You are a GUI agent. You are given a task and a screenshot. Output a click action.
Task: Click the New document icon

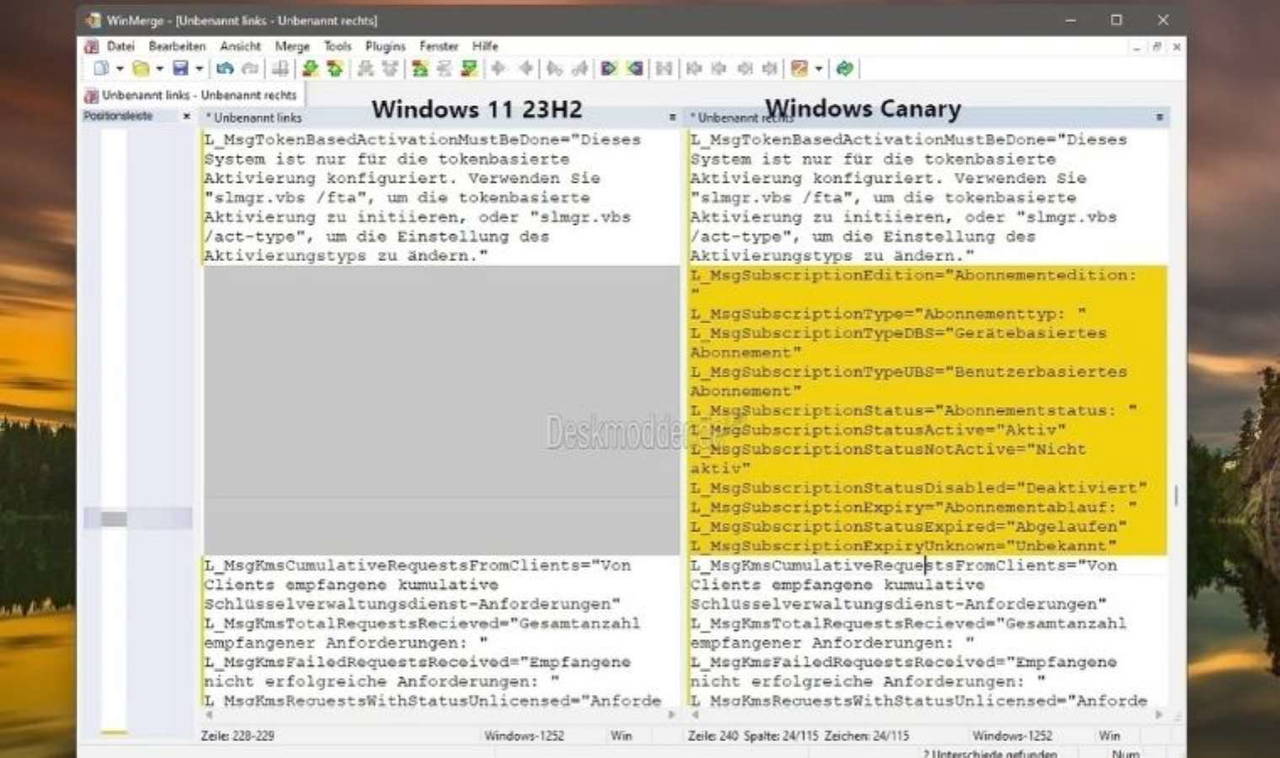click(101, 69)
